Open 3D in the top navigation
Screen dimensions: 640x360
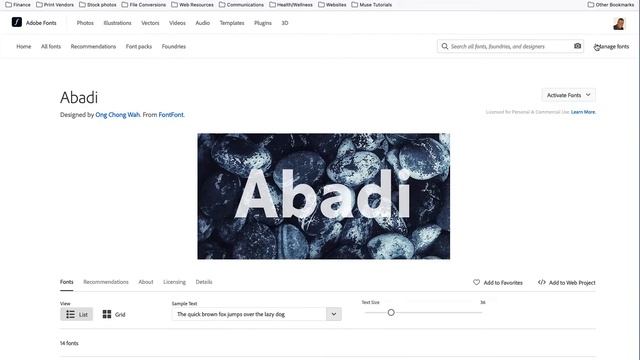click(285, 23)
